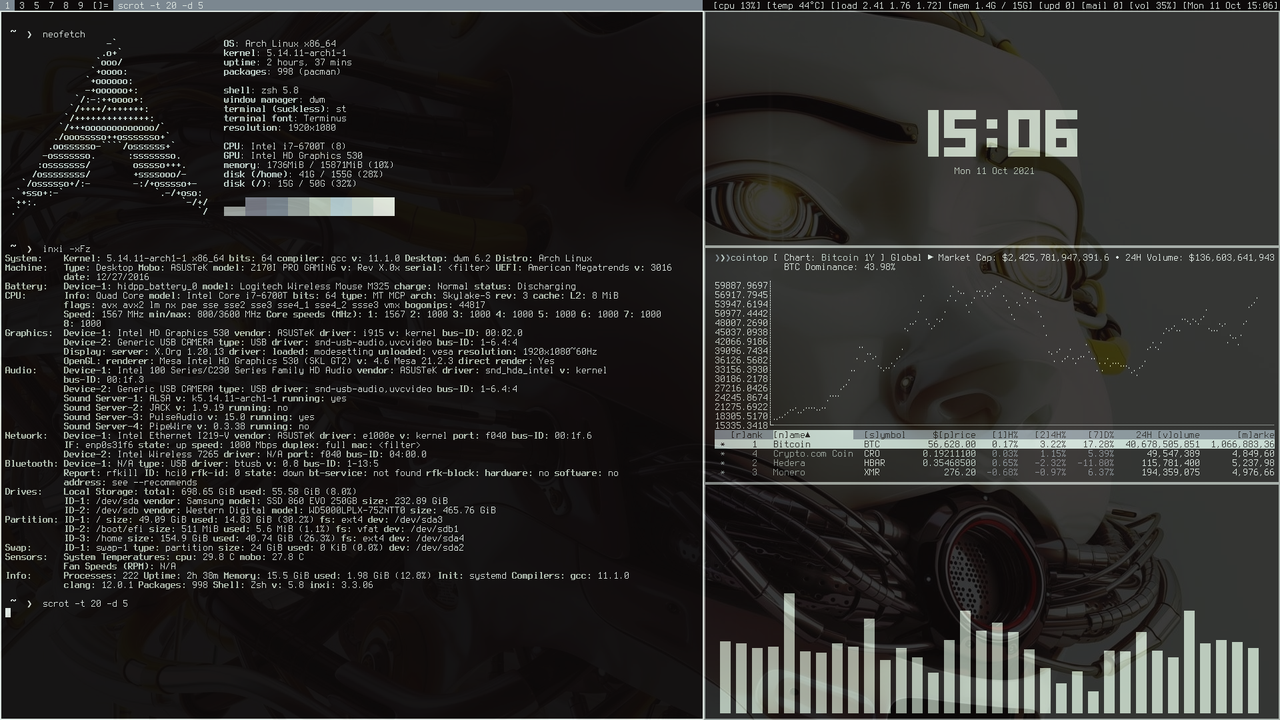Switch to dwm tag 5
The width and height of the screenshot is (1280, 720).
[x=37, y=6]
